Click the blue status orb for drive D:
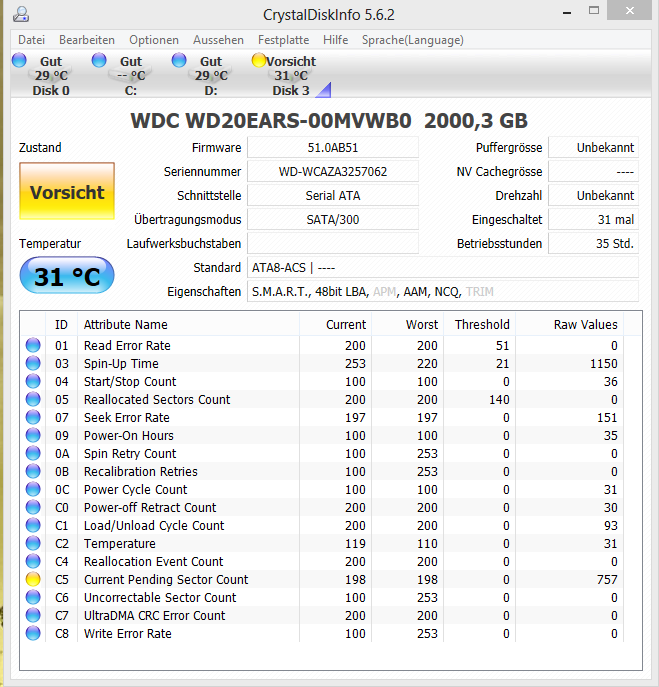This screenshot has height=687, width=659. click(179, 60)
